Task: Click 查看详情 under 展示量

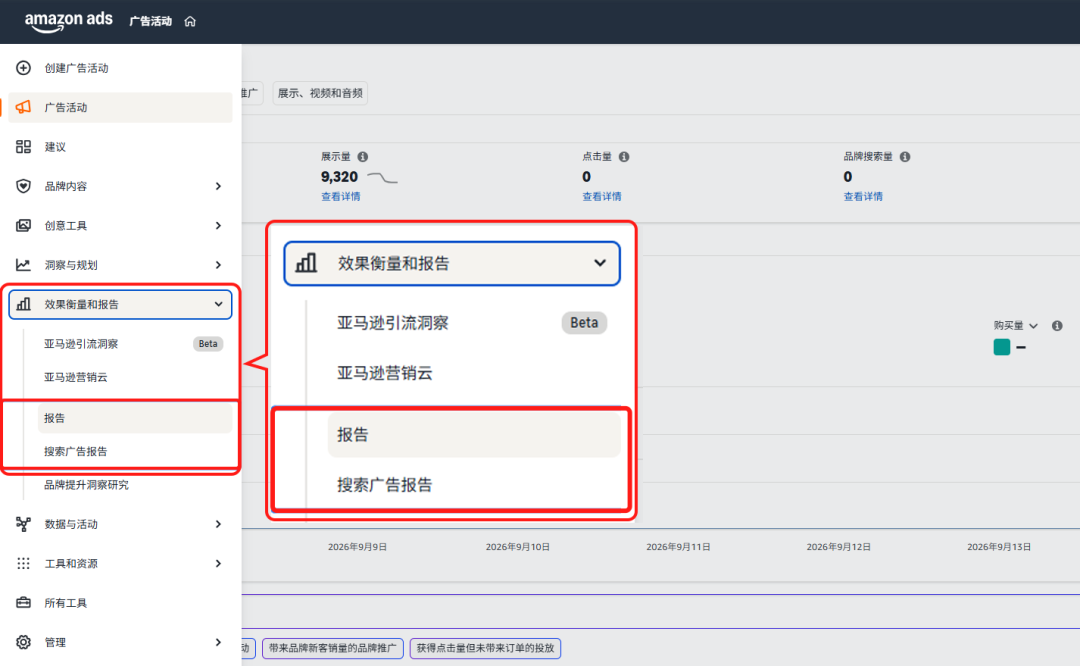Action: tap(340, 196)
